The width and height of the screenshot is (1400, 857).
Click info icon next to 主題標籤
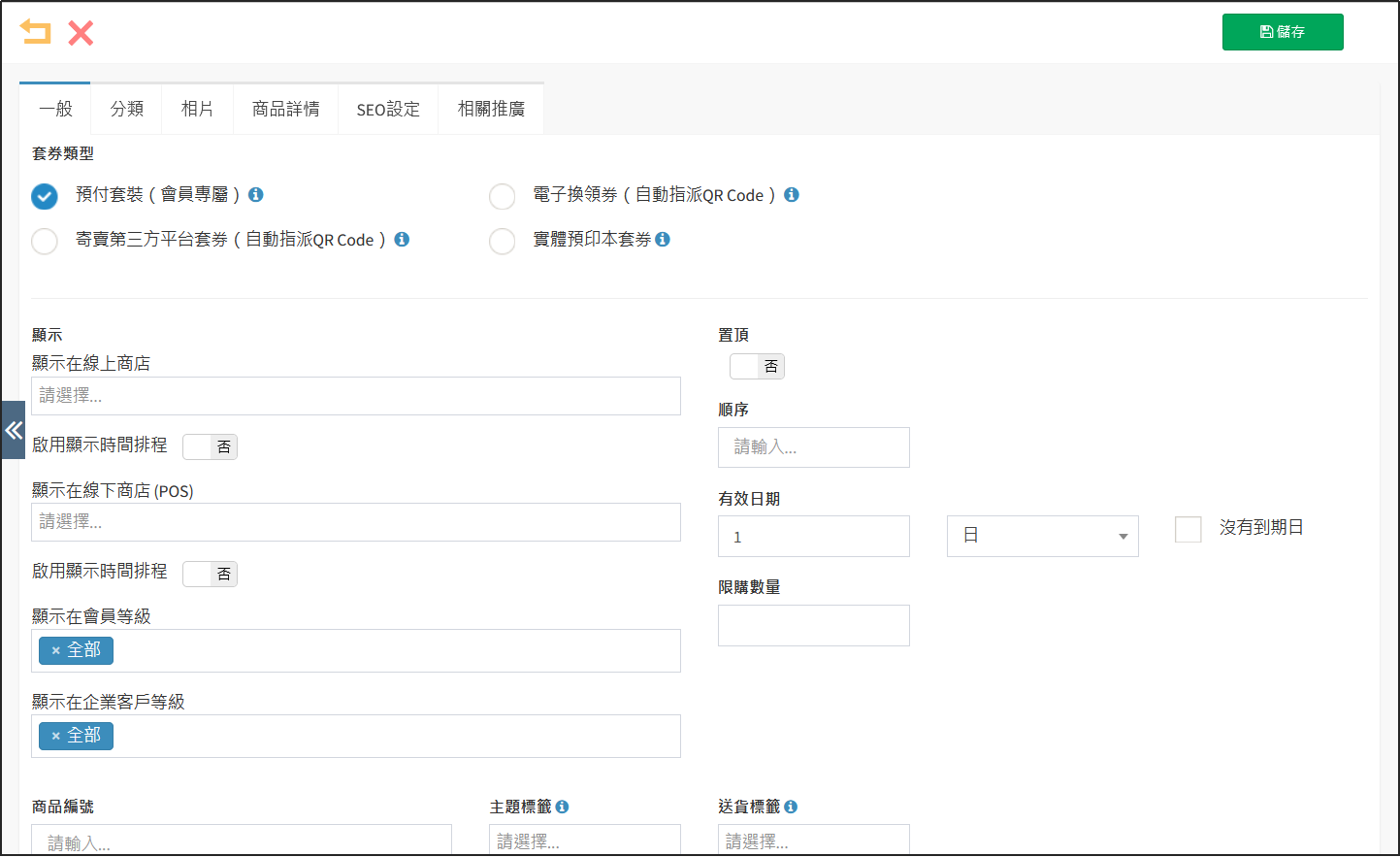pos(563,807)
